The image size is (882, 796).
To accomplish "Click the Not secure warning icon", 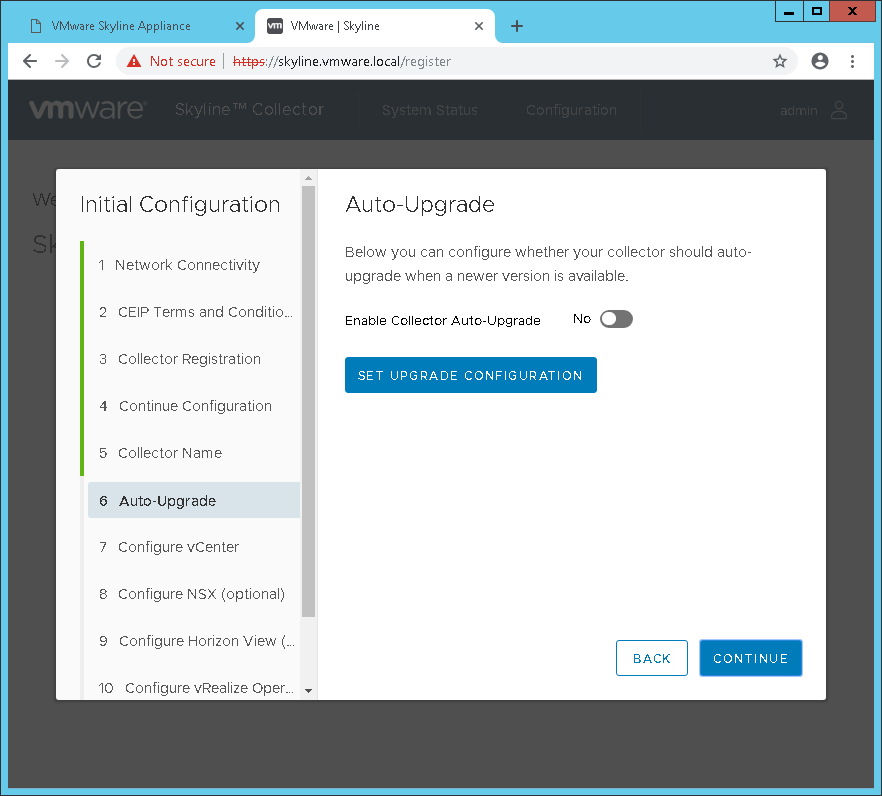I will point(134,61).
